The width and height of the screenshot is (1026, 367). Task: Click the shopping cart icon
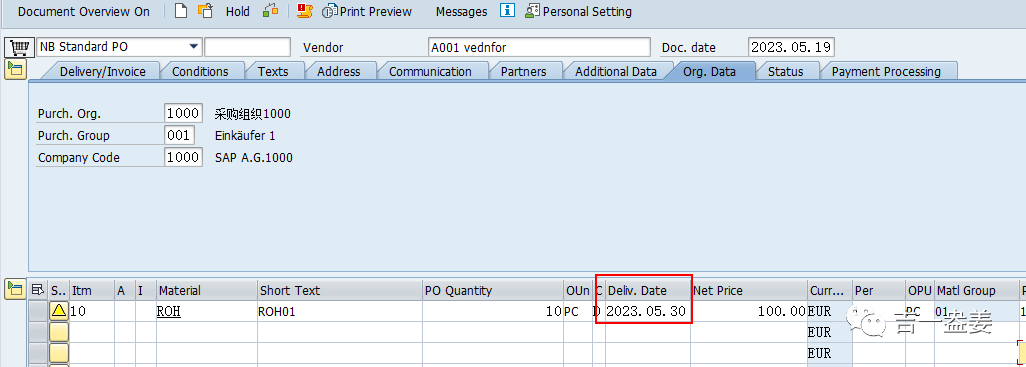pyautogui.click(x=20, y=48)
